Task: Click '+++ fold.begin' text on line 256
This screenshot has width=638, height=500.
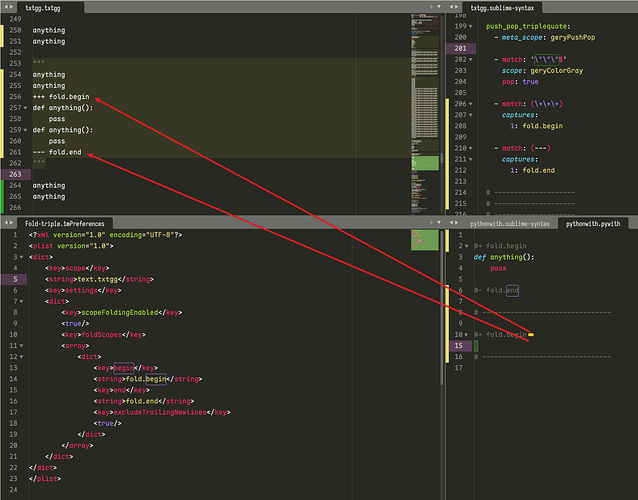Action: (61, 97)
